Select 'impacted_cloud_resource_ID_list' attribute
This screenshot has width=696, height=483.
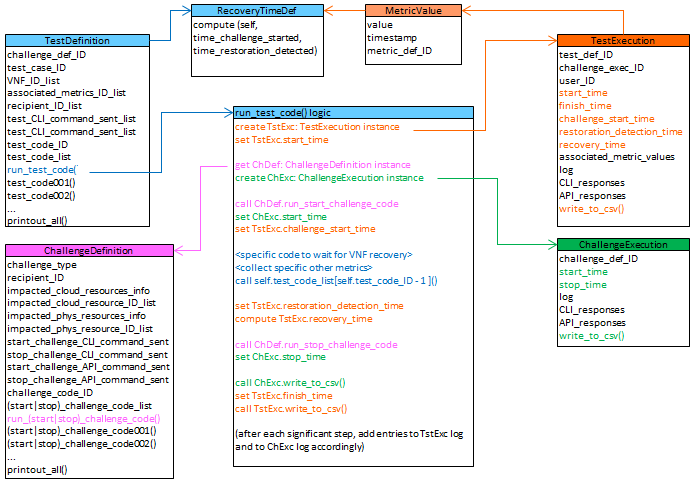point(82,303)
